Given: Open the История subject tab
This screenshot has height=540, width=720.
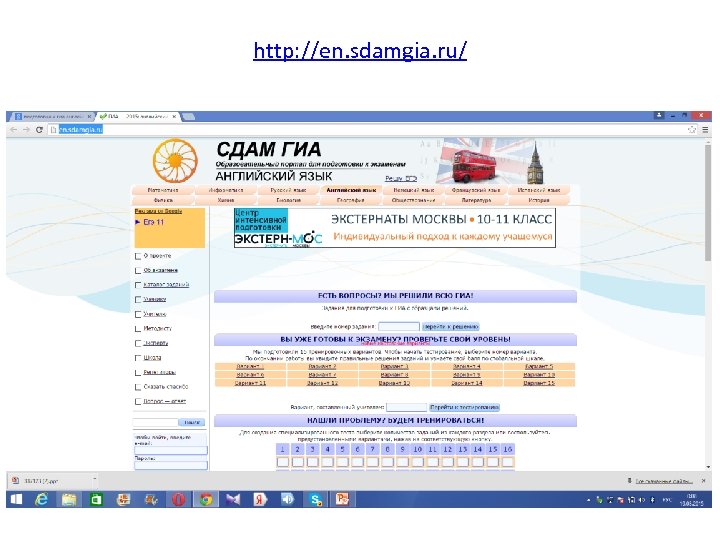Looking at the screenshot, I should pyautogui.click(x=539, y=201).
